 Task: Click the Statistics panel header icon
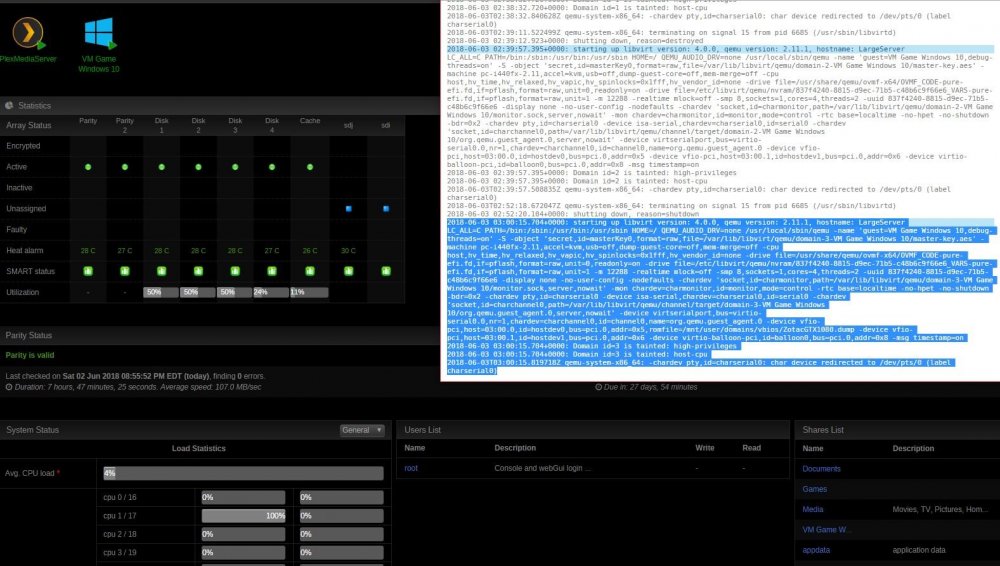pyautogui.click(x=9, y=105)
